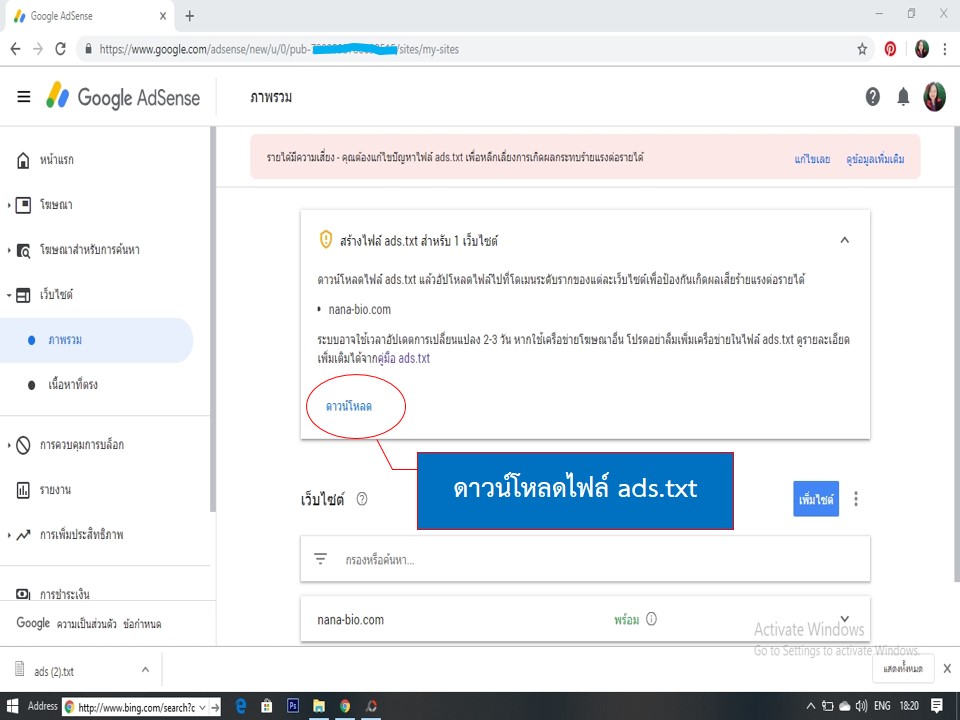Open the ads (2).txt download options arrow
960x720 pixels.
coord(145,670)
